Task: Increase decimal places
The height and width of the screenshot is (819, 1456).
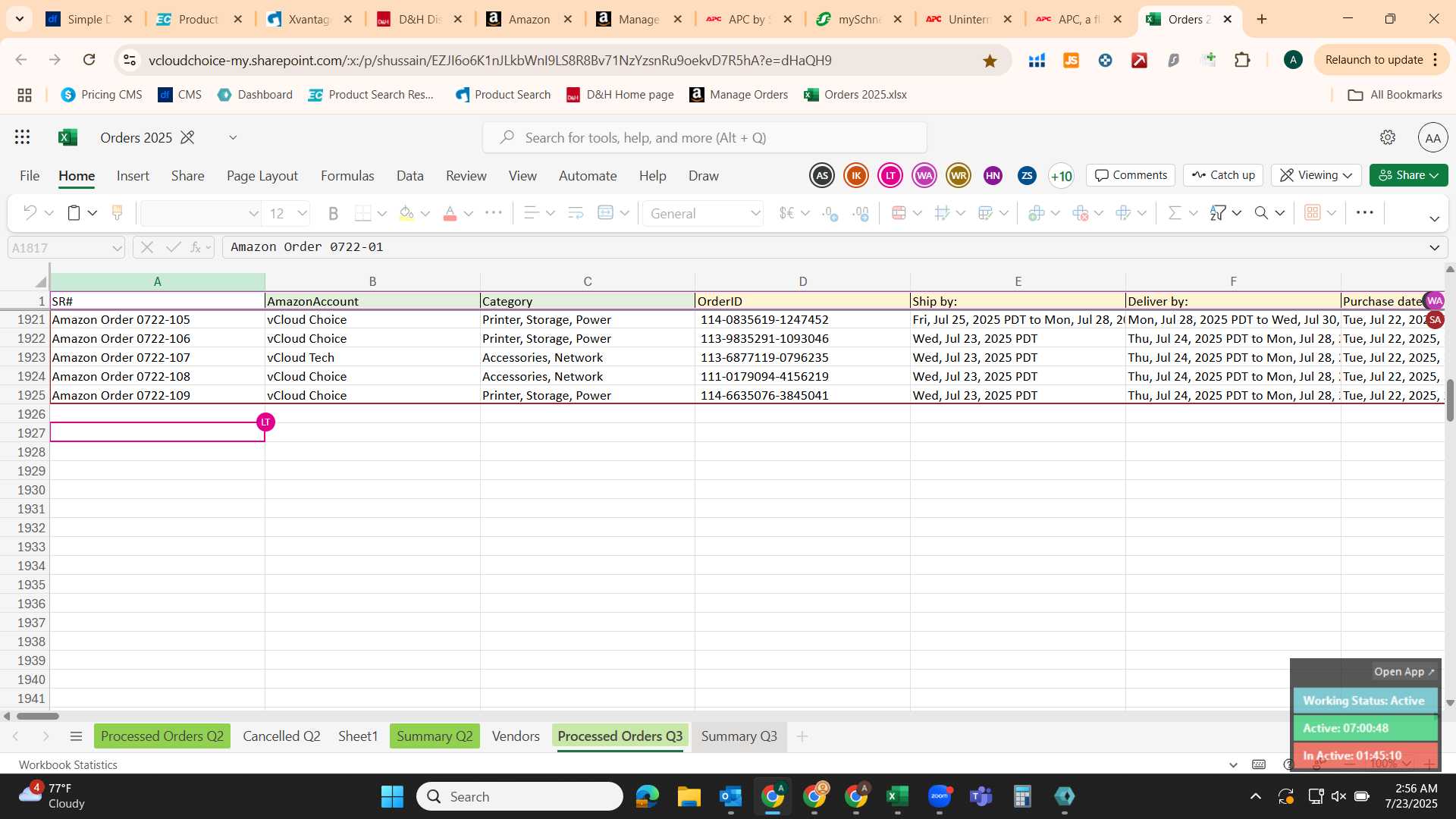Action: pyautogui.click(x=861, y=213)
